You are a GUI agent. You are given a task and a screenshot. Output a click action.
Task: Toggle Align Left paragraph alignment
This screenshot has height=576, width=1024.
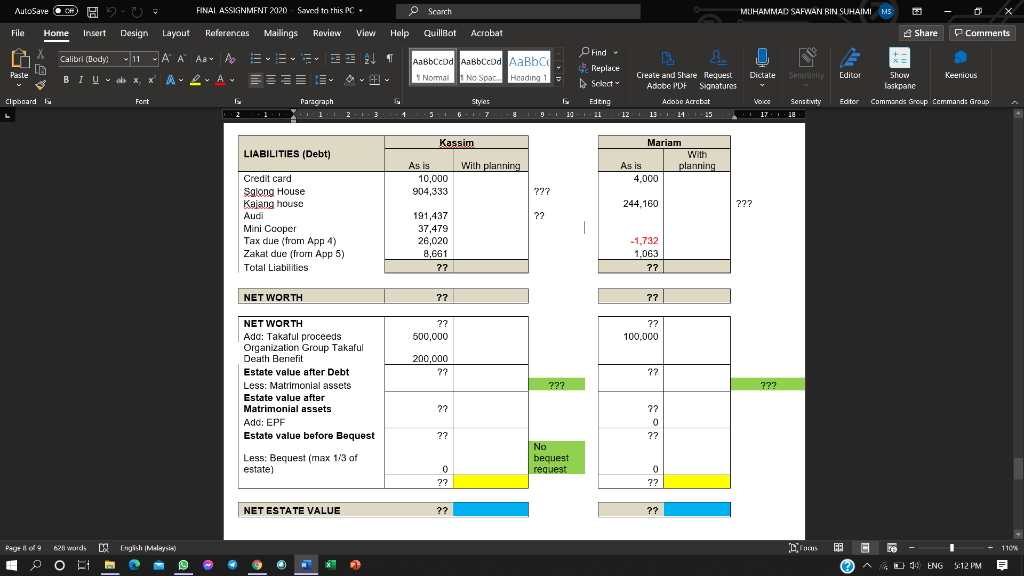[x=255, y=80]
